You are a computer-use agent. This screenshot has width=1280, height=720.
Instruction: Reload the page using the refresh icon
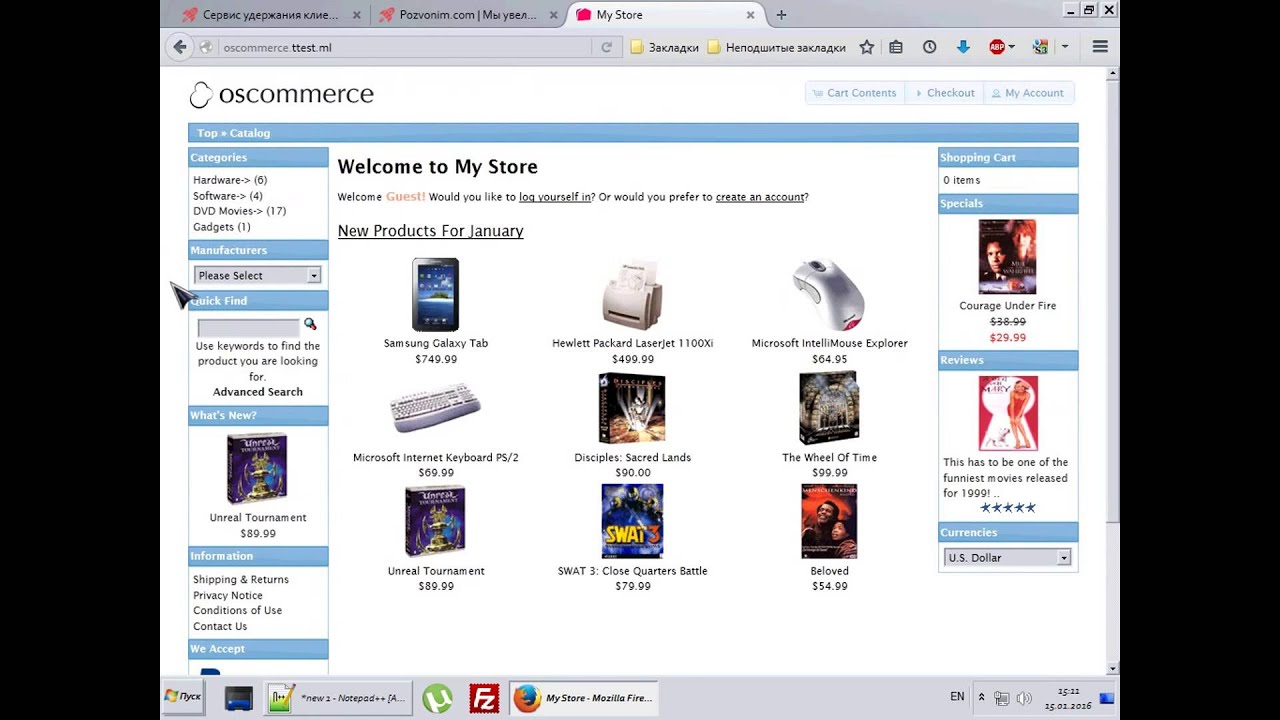pos(606,47)
